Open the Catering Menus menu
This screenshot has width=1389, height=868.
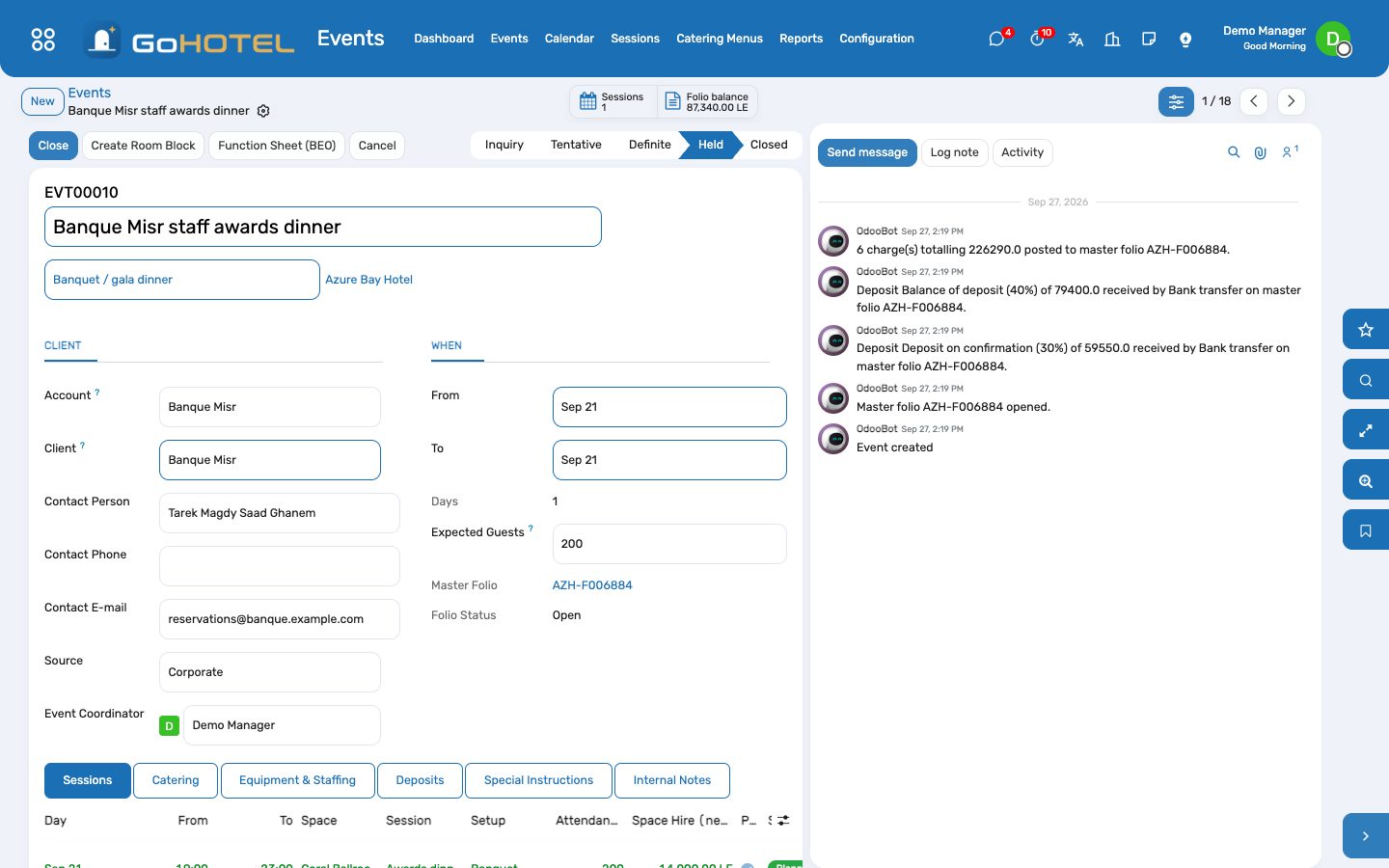tap(720, 39)
